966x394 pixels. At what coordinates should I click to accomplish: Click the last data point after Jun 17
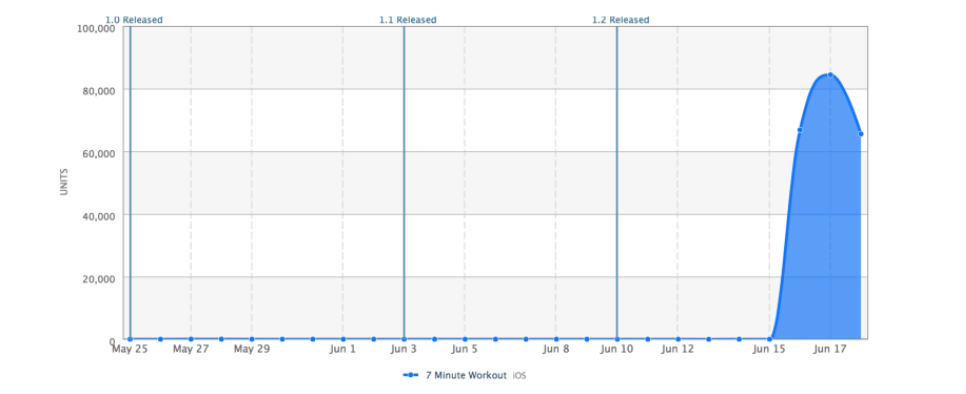pyautogui.click(x=861, y=134)
